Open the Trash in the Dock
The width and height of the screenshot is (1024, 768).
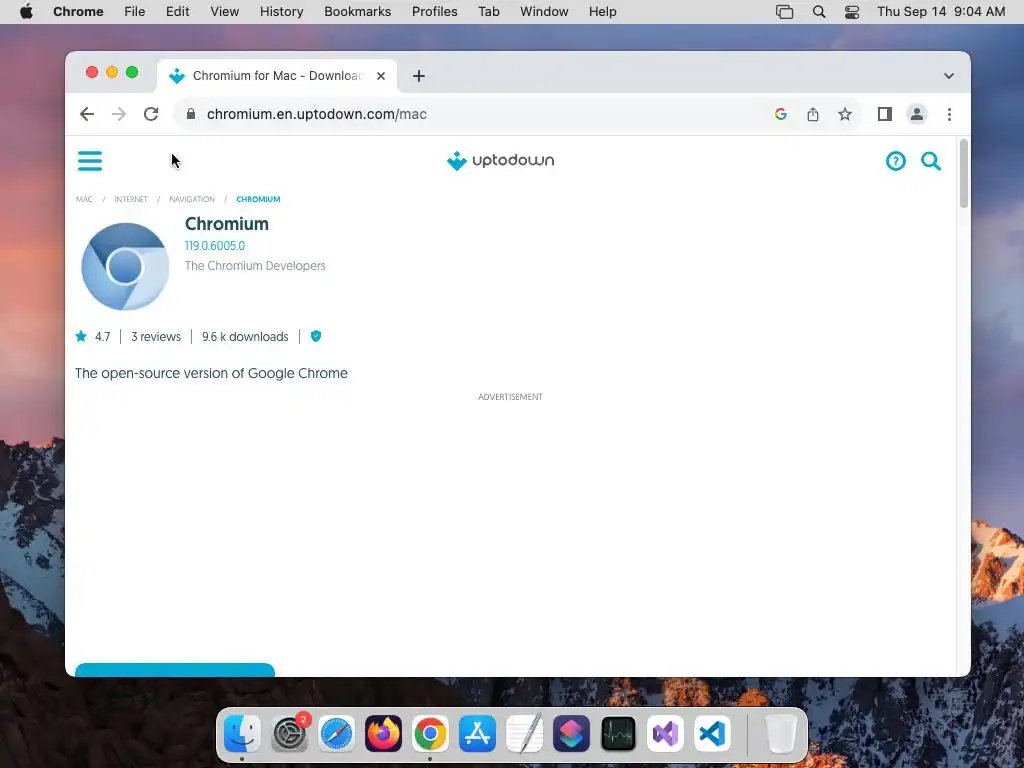click(781, 733)
